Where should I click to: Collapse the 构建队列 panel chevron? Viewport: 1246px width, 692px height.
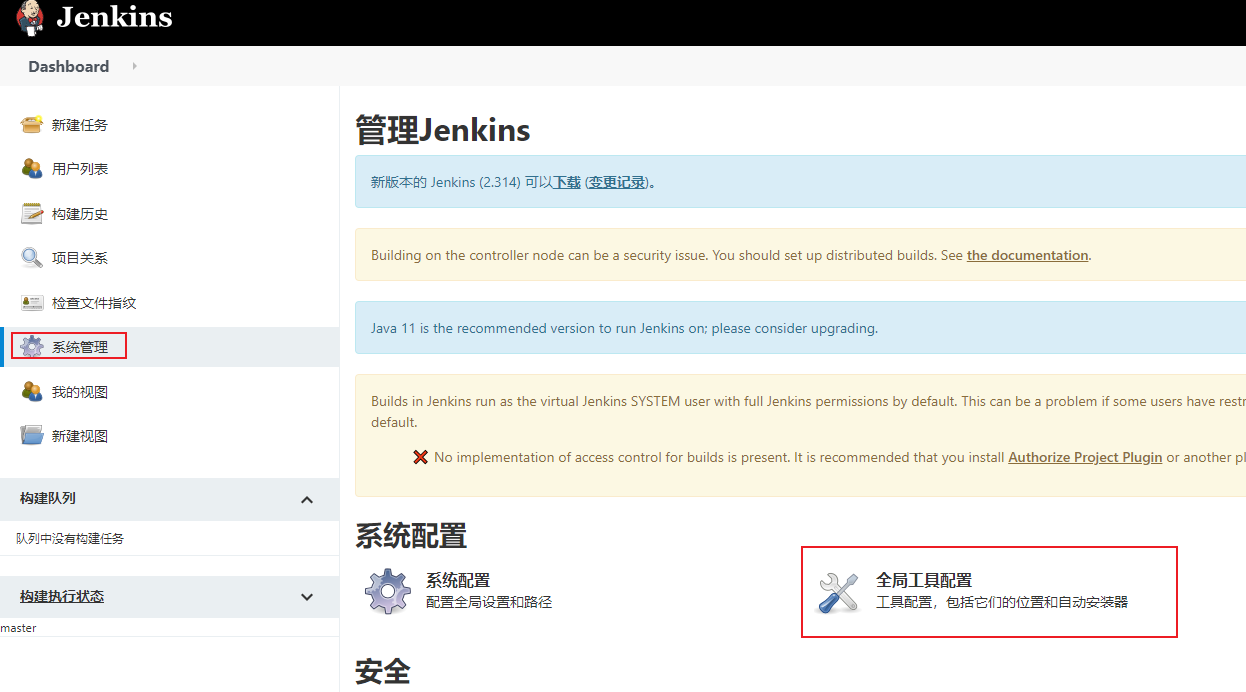pyautogui.click(x=307, y=500)
